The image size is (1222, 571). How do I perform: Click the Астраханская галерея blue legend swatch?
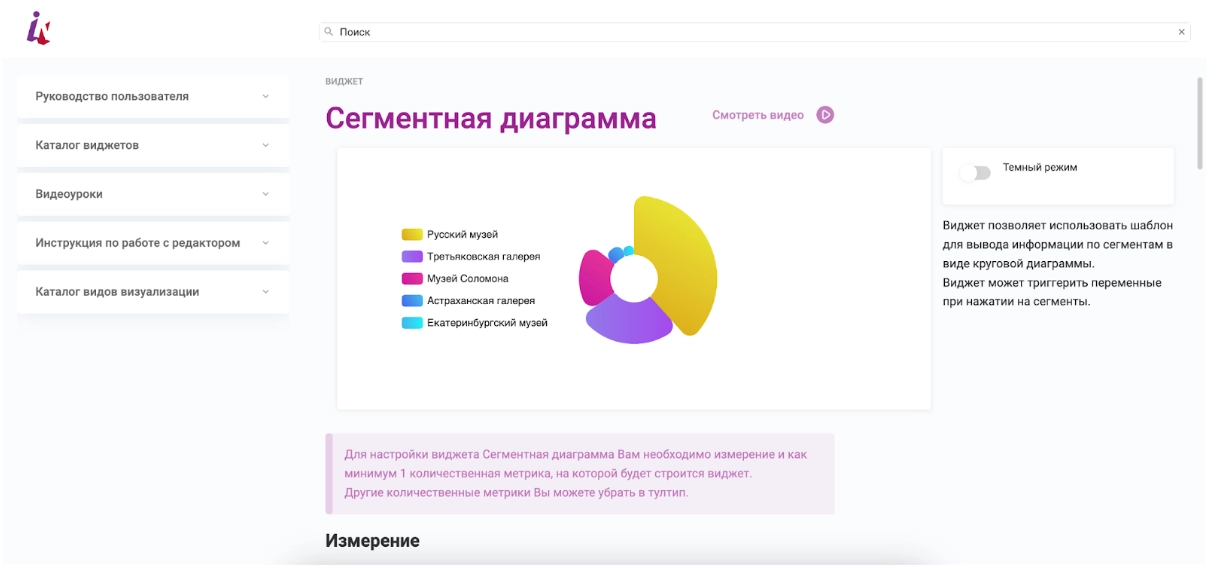click(412, 300)
